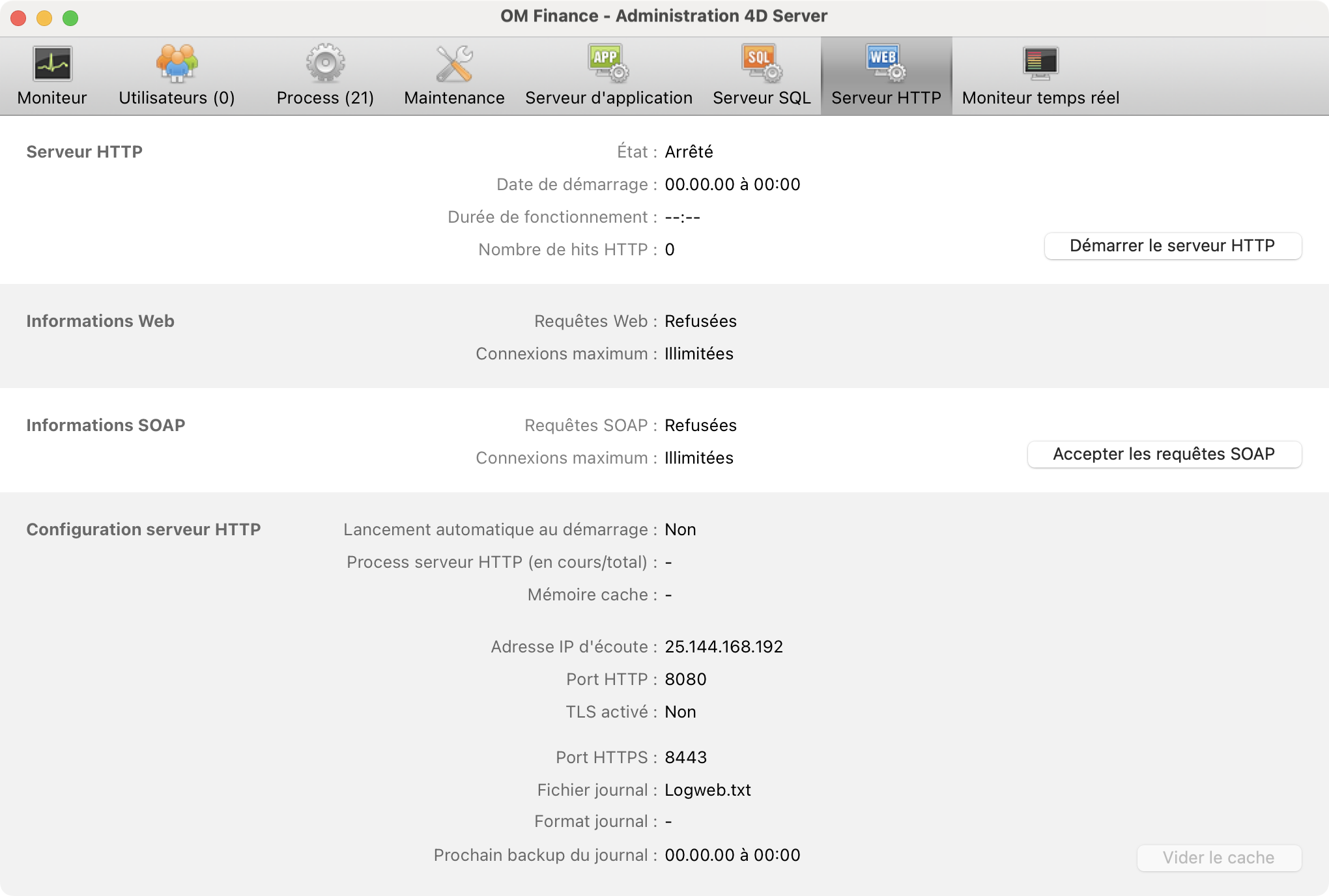
Task: Click the Lancement automatique value Non
Action: (x=680, y=529)
